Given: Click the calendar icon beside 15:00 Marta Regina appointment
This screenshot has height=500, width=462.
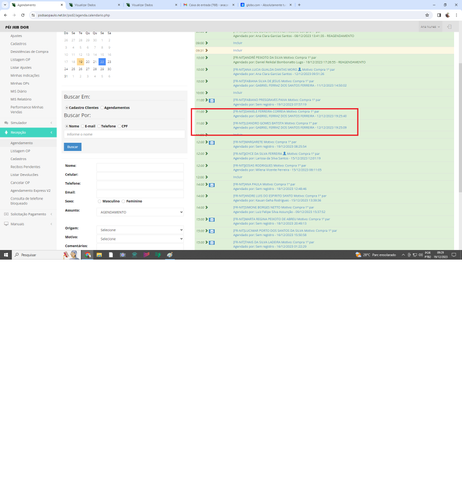Looking at the screenshot, I should coord(212,220).
